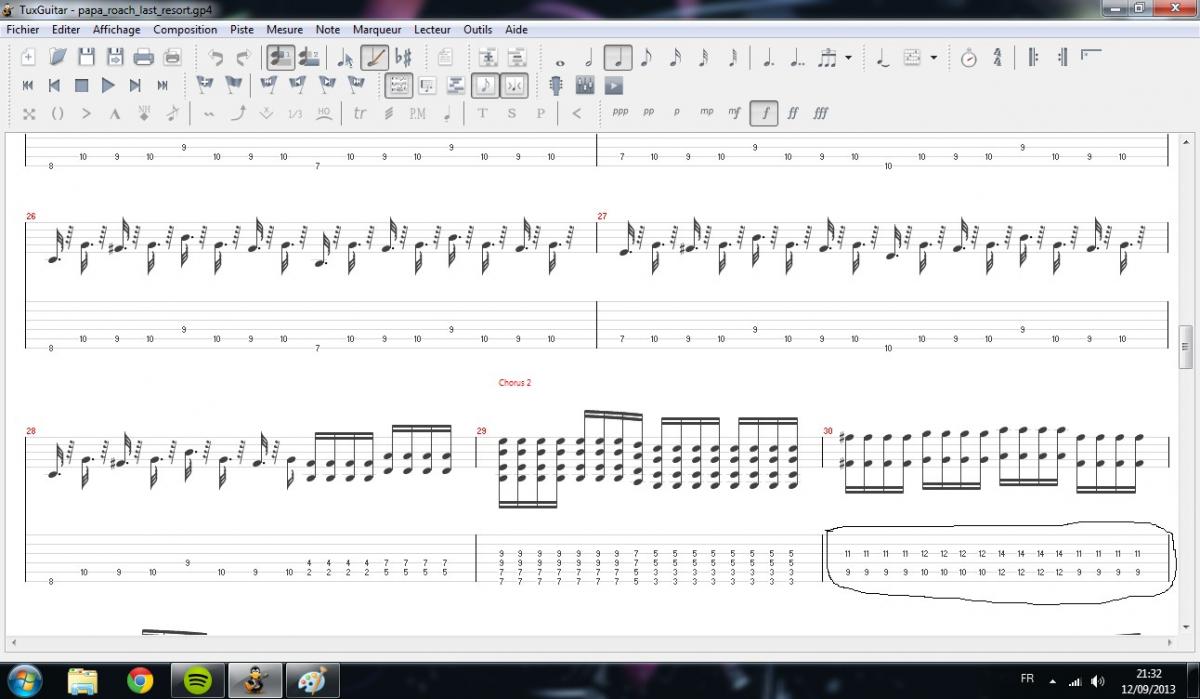
Task: Select voice 2 toggle
Action: (x=309, y=57)
